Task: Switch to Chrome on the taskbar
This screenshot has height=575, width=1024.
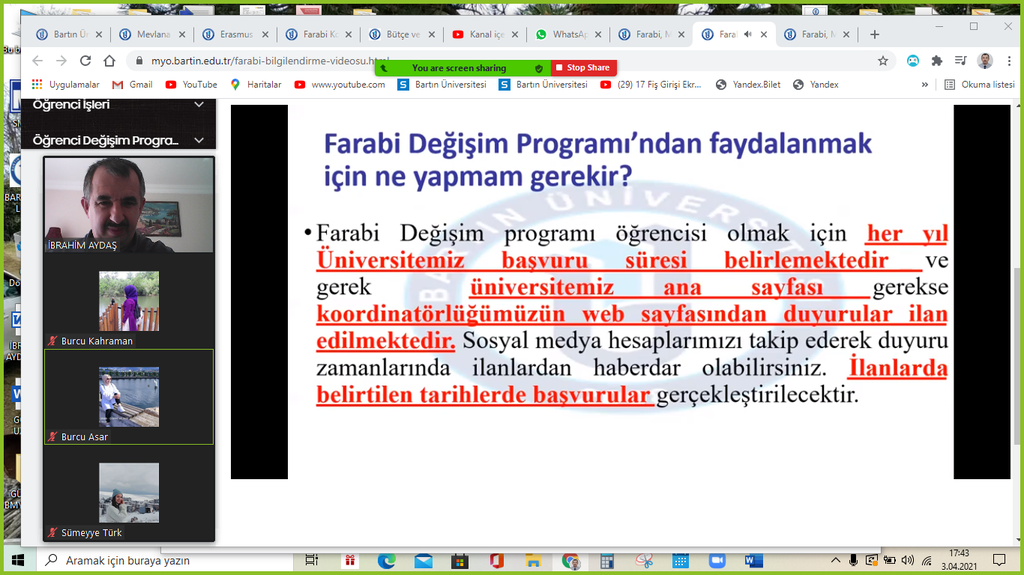Action: [x=571, y=561]
